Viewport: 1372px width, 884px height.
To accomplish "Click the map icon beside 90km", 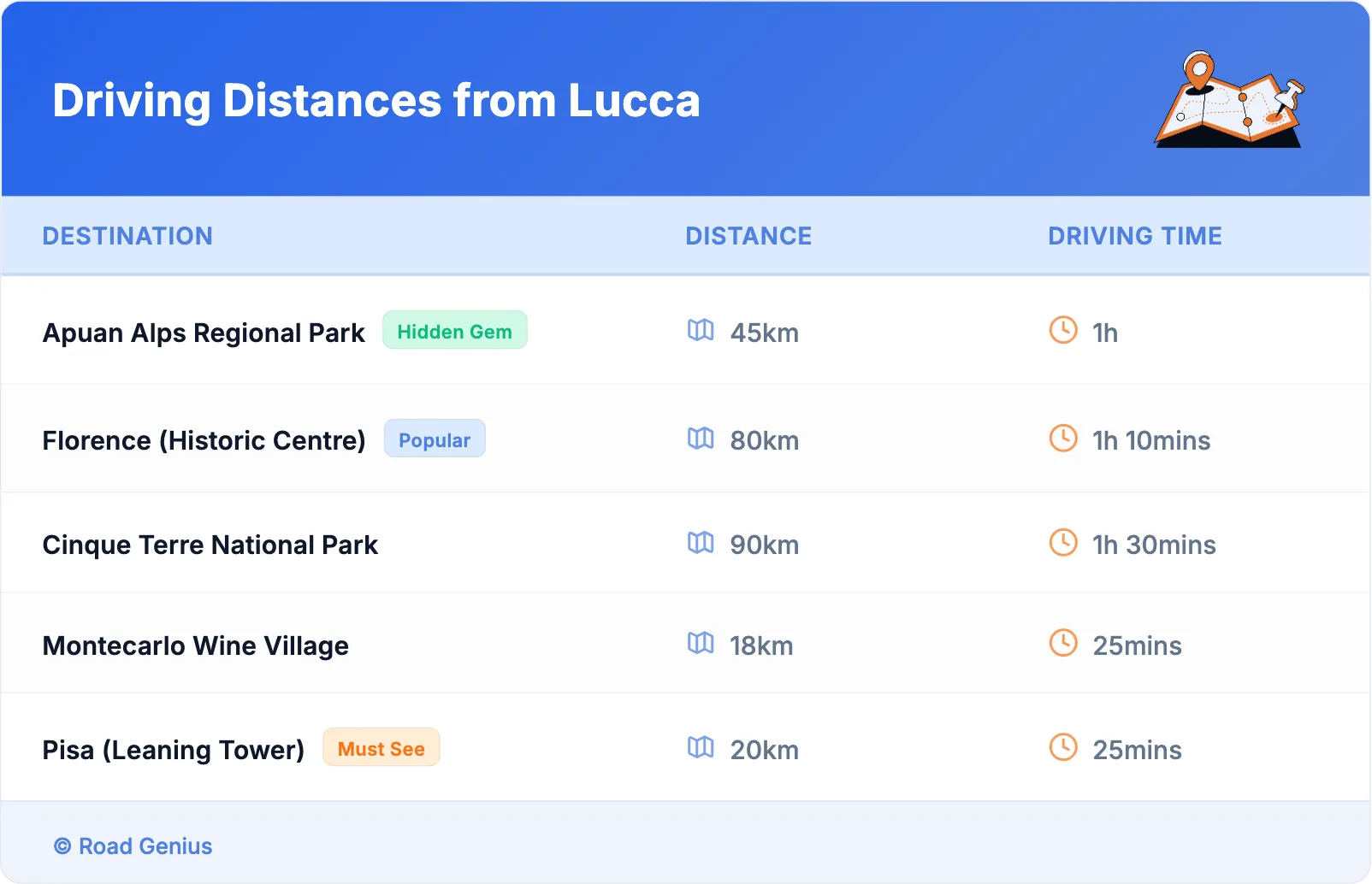I will [x=701, y=543].
